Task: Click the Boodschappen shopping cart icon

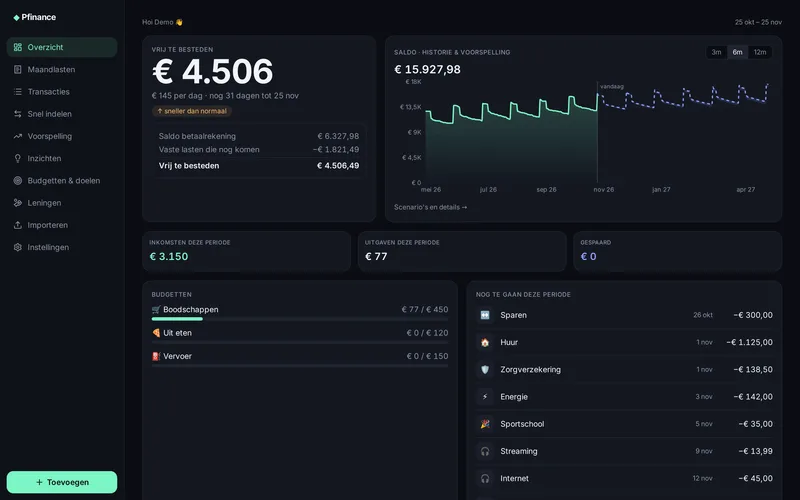Action: (x=156, y=310)
